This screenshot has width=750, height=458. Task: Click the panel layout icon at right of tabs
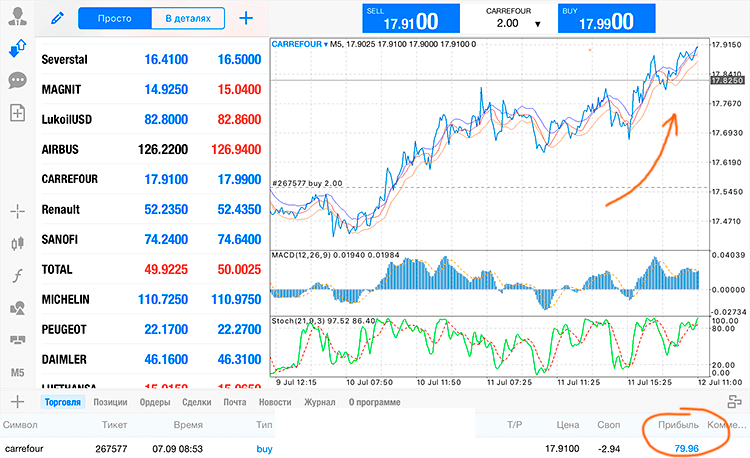pyautogui.click(x=734, y=402)
